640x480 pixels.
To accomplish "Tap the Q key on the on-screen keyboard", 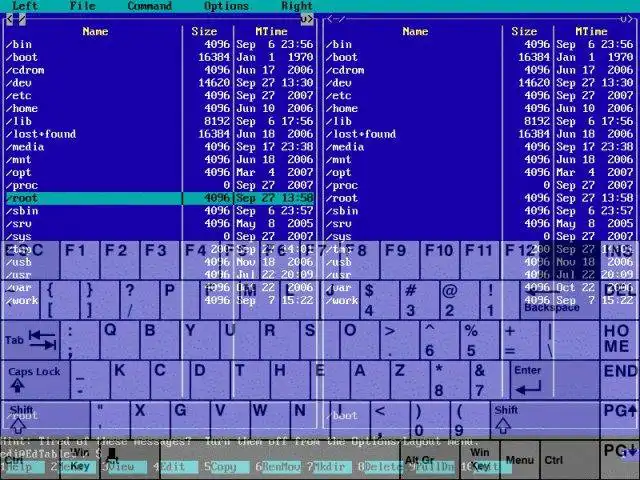I will coord(120,340).
